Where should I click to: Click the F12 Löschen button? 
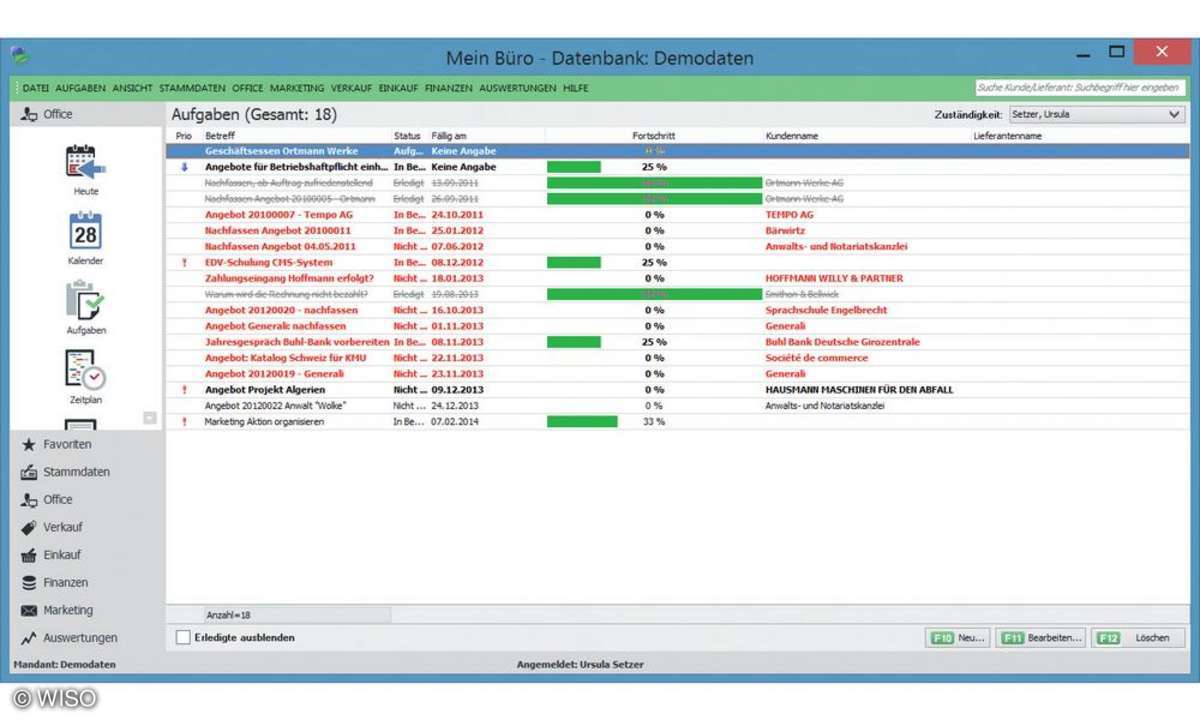pyautogui.click(x=1138, y=637)
